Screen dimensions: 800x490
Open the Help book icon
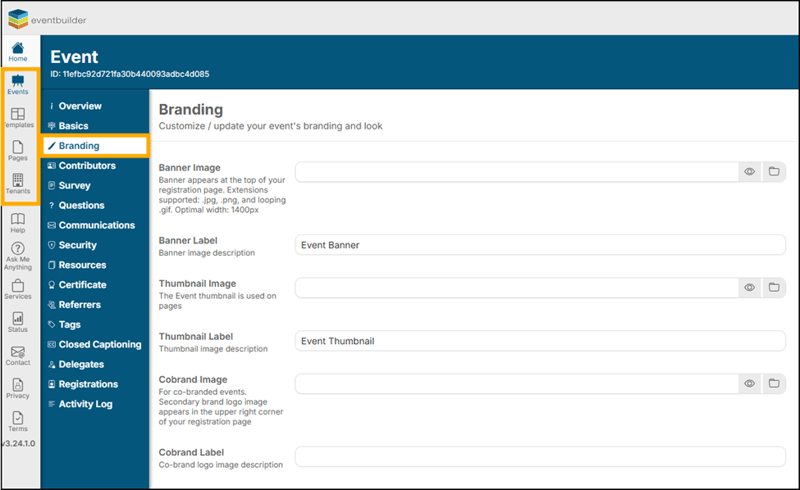click(18, 223)
